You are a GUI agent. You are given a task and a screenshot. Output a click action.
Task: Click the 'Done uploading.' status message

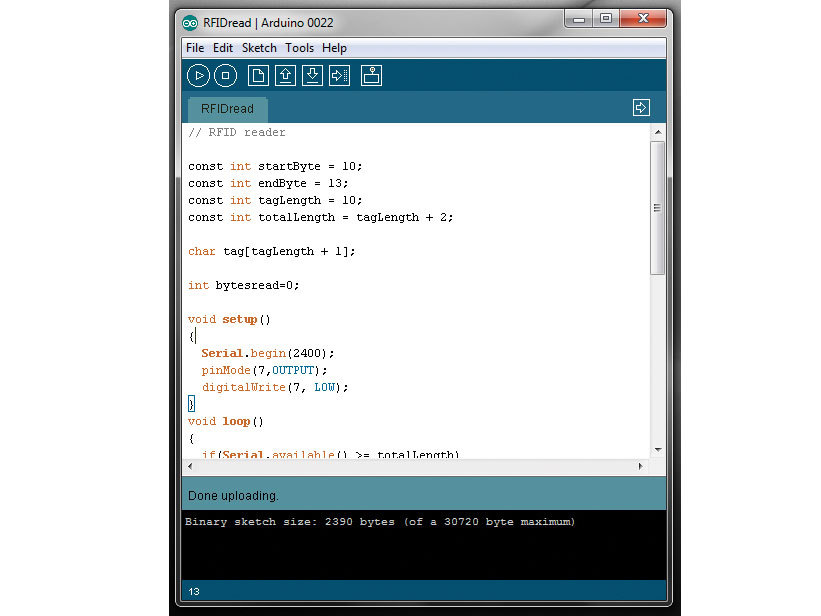(x=233, y=496)
